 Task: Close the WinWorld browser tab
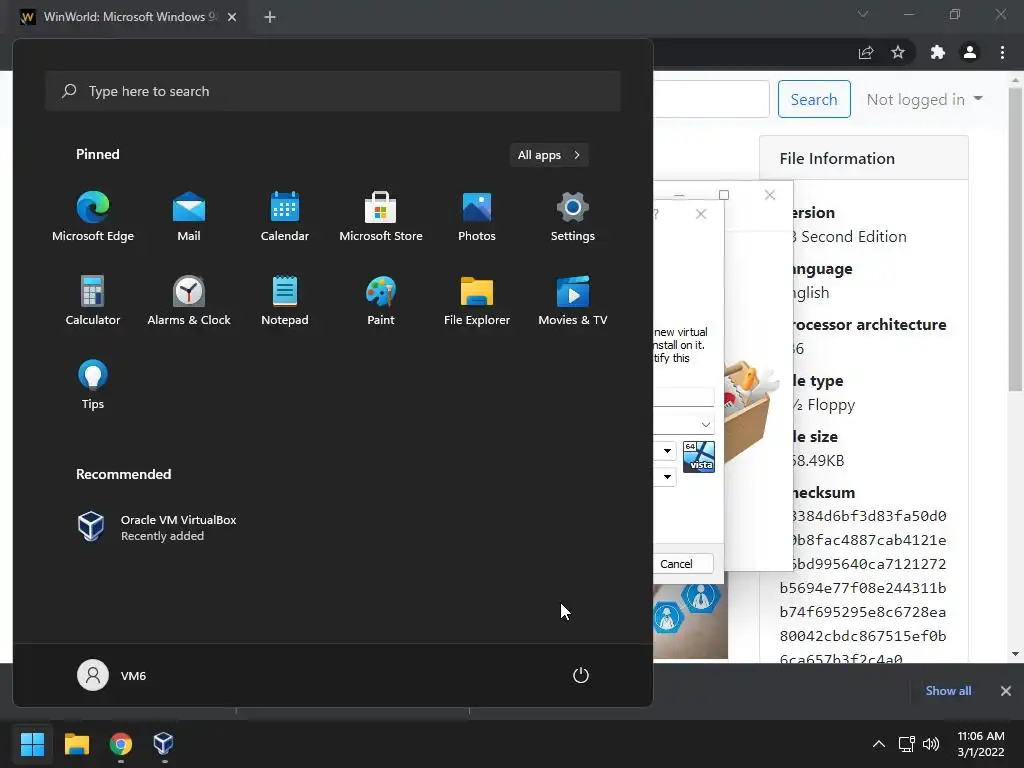click(x=232, y=17)
